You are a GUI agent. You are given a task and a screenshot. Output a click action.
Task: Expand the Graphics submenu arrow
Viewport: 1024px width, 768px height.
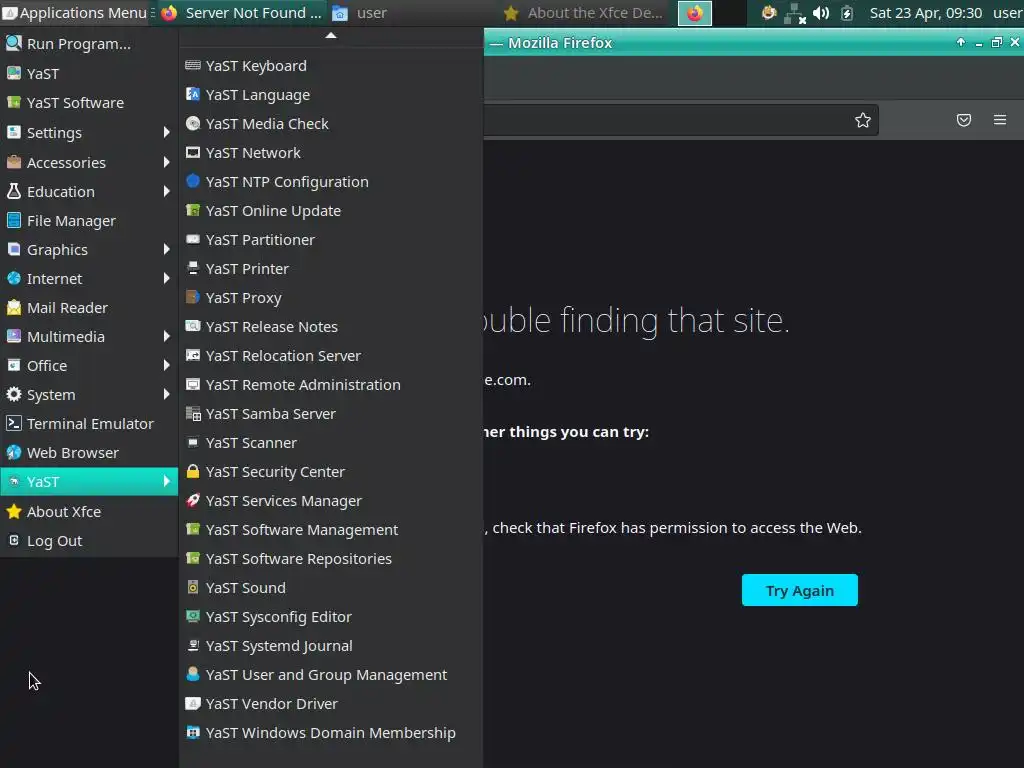[x=167, y=249]
